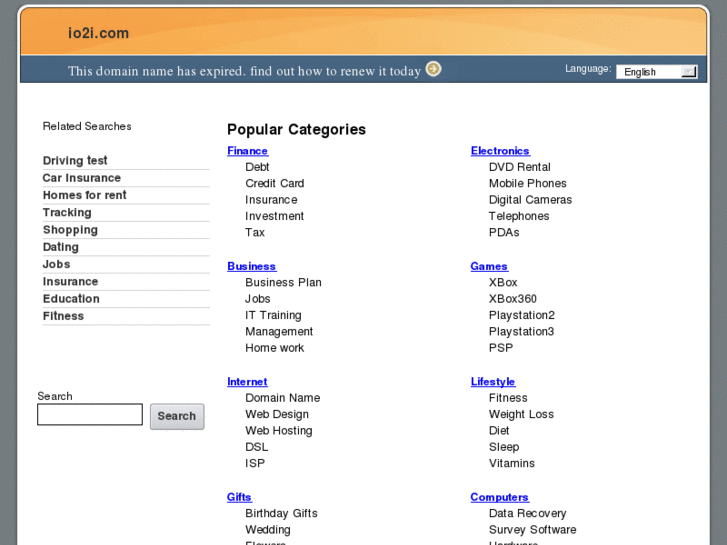Click Playstation2 under Games
Image resolution: width=727 pixels, height=545 pixels.
[x=522, y=315]
